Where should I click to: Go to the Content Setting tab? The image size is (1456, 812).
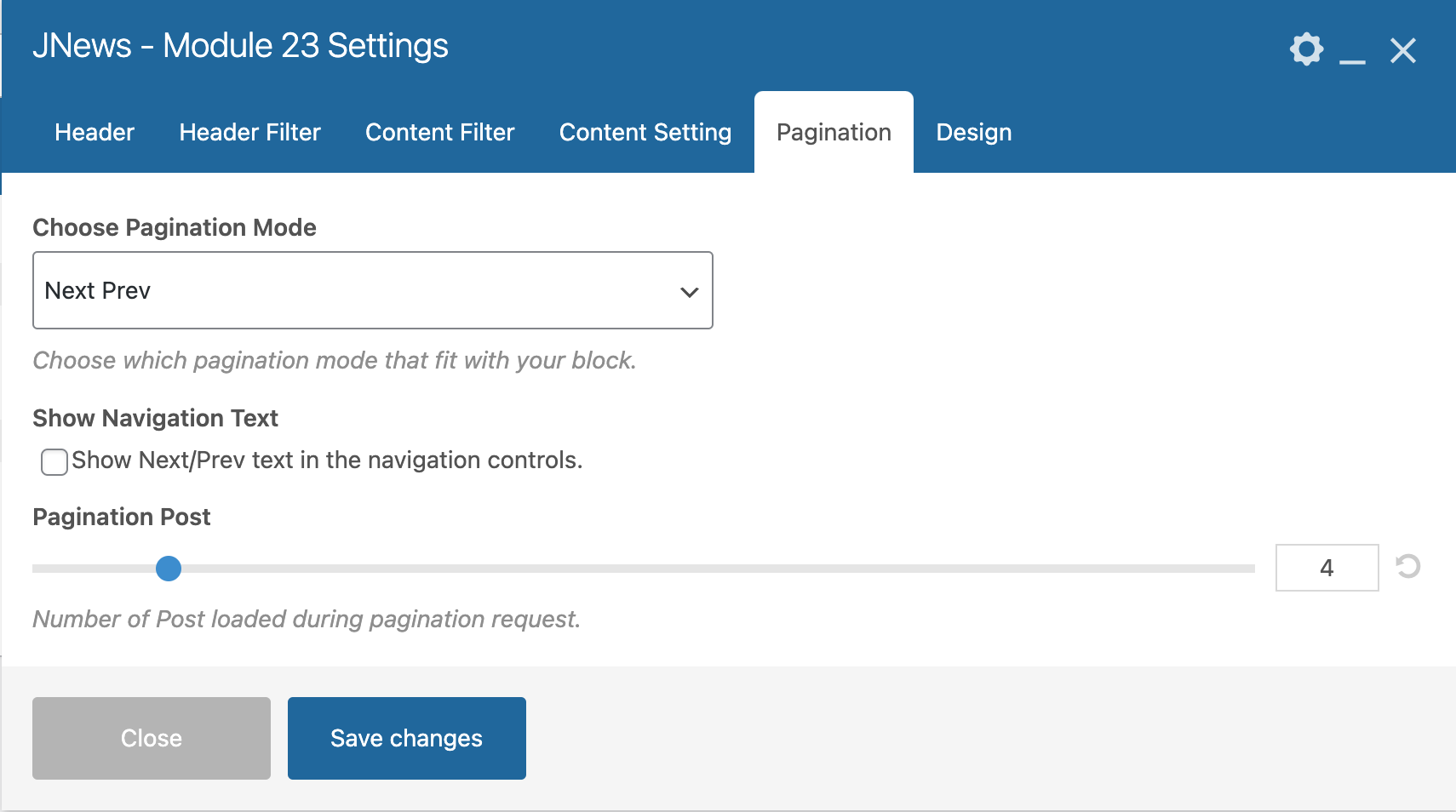coord(645,132)
